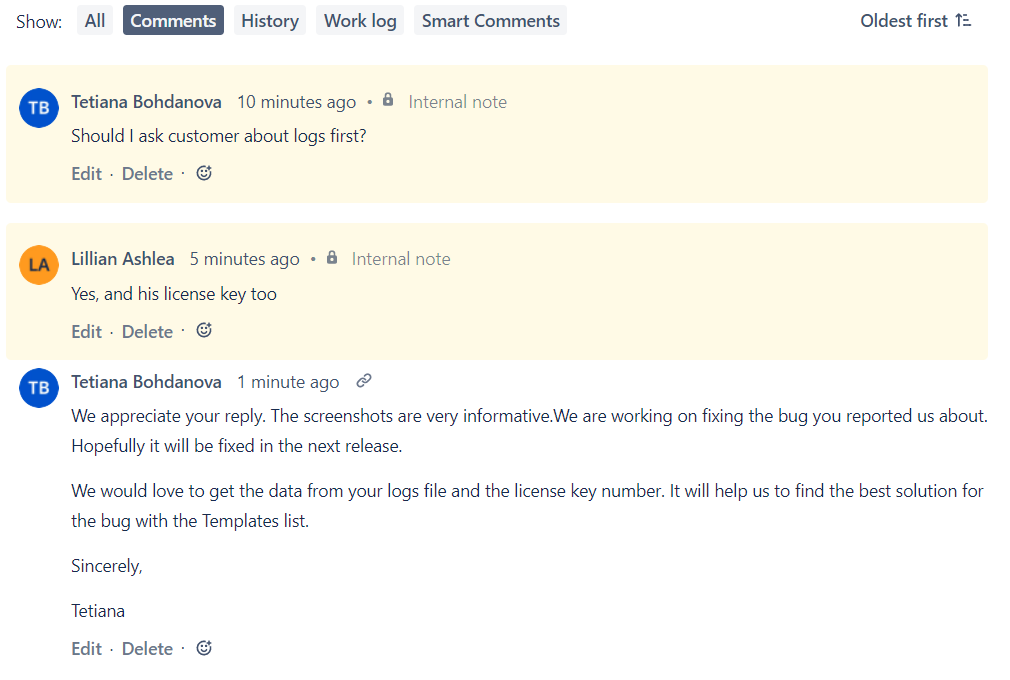Show All activity items
1010x680 pixels.
coord(95,21)
